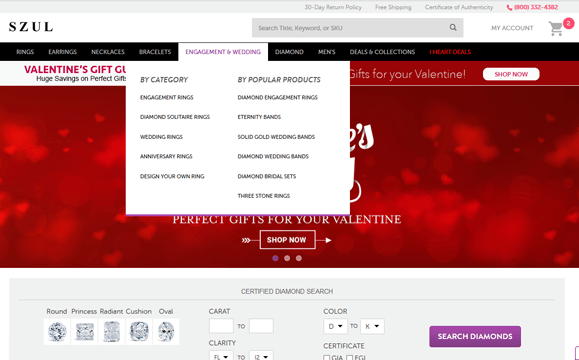Viewport: 579px width, 360px height.
Task: Click the minimum carat input field
Action: tap(221, 326)
